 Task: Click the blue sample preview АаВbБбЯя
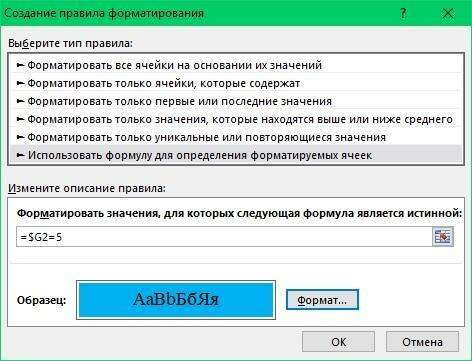(176, 300)
